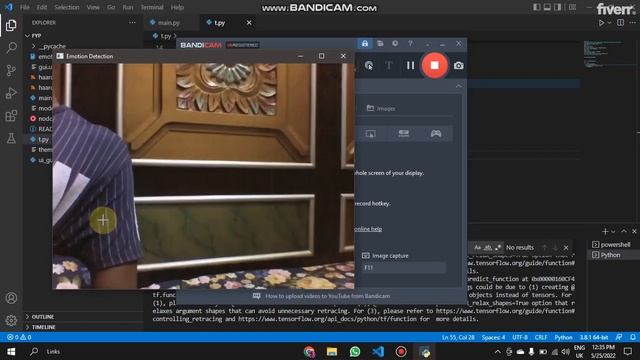Close the terminal find widget
Image resolution: width=640 pixels, height=360 pixels.
[566, 247]
